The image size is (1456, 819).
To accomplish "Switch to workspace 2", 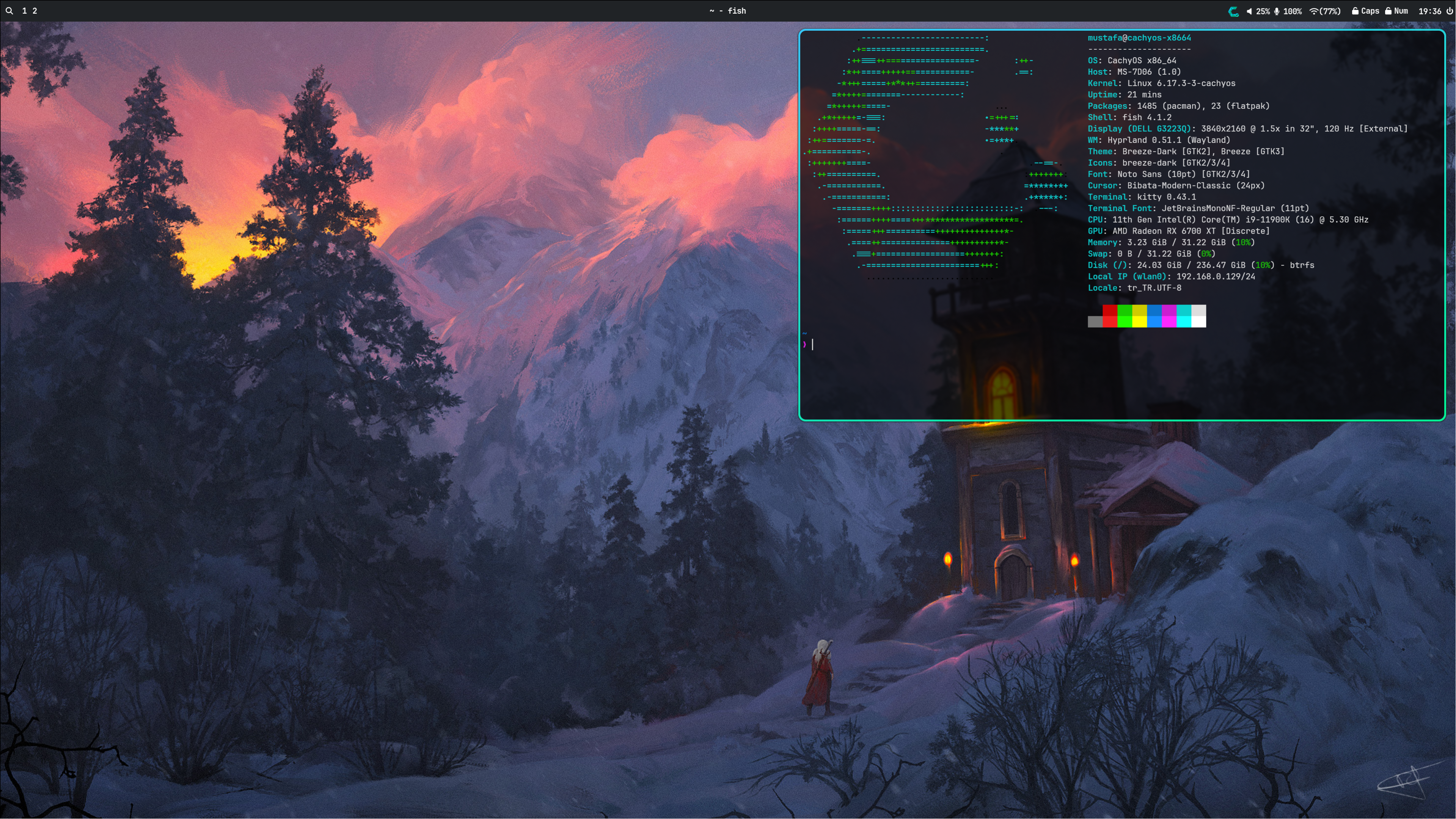I will 35,11.
